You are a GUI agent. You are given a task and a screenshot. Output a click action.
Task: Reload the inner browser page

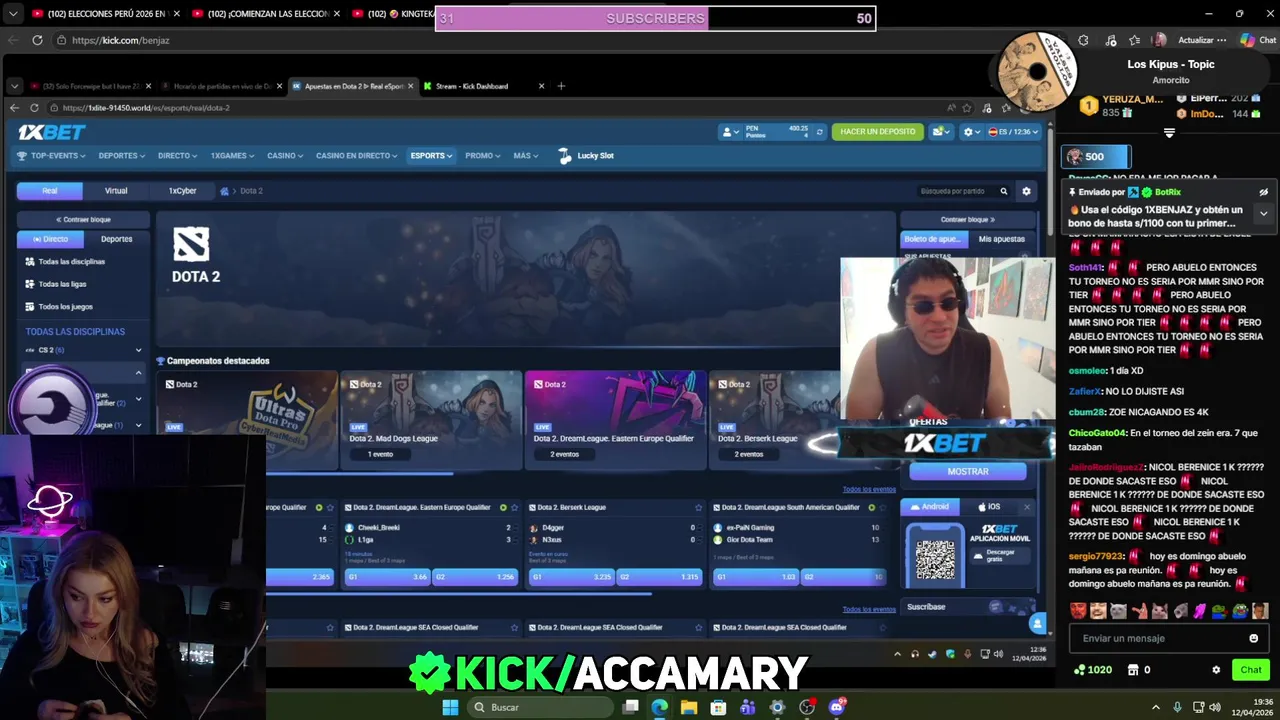coord(34,108)
